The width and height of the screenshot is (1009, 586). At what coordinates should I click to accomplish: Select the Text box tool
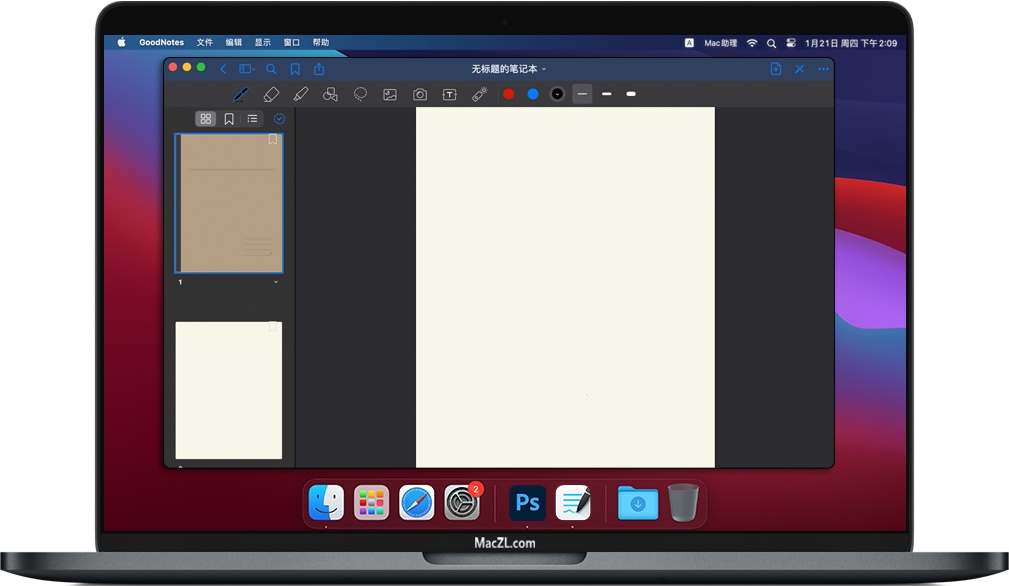(450, 94)
